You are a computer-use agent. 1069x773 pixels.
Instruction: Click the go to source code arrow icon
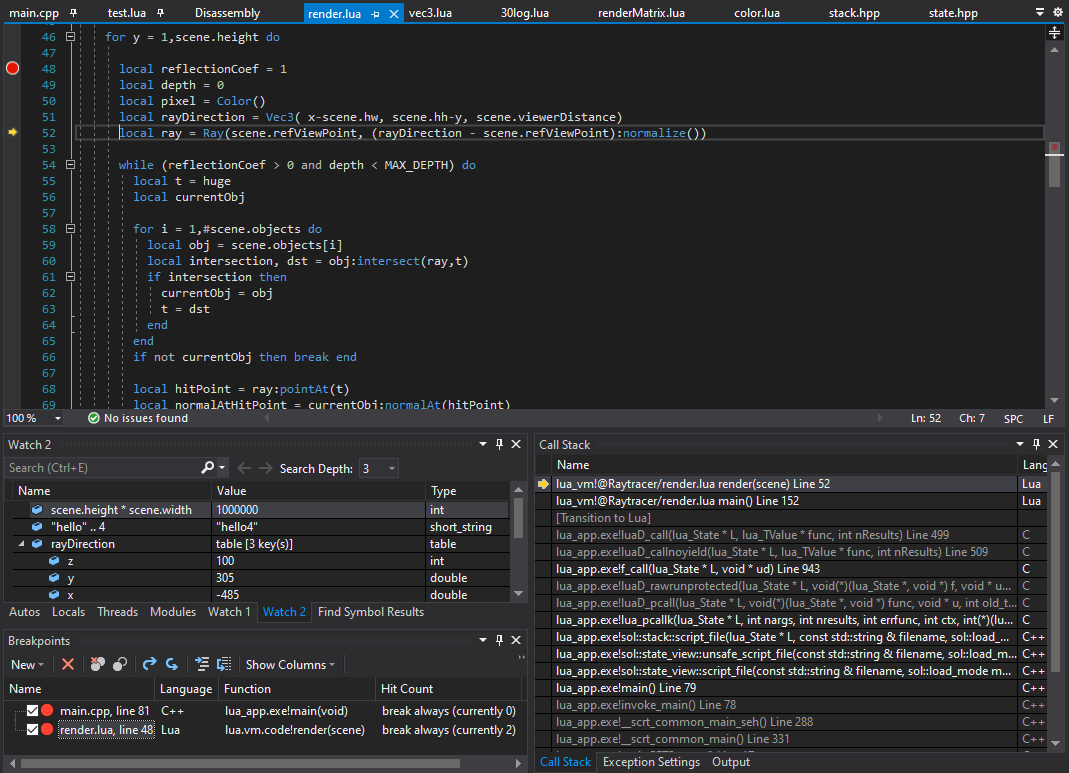point(150,664)
